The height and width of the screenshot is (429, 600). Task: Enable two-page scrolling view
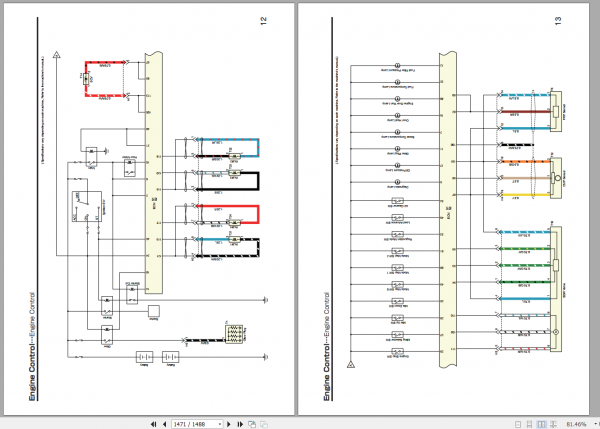[553, 424]
